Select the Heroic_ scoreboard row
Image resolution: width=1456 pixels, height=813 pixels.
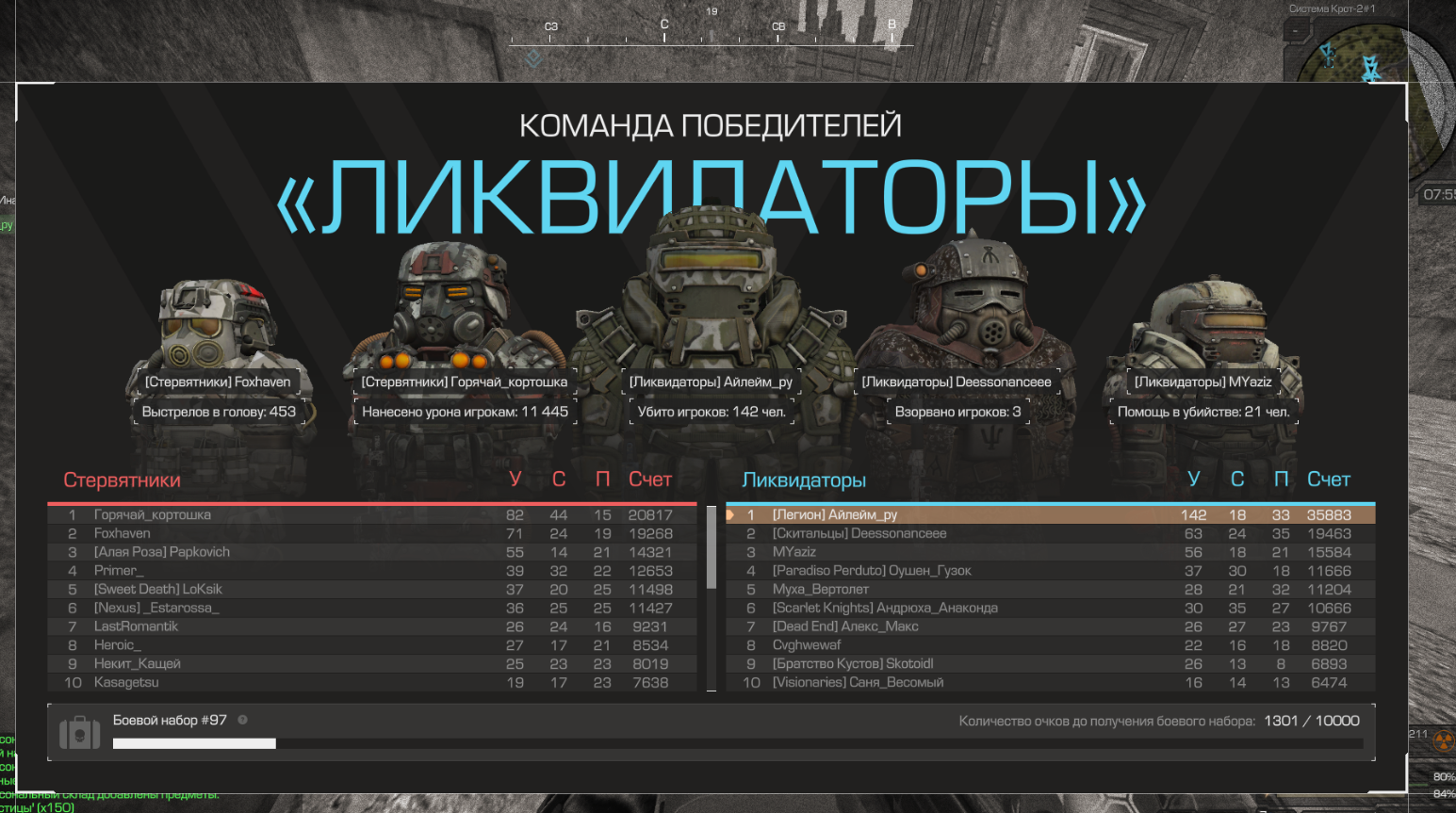[x=372, y=645]
